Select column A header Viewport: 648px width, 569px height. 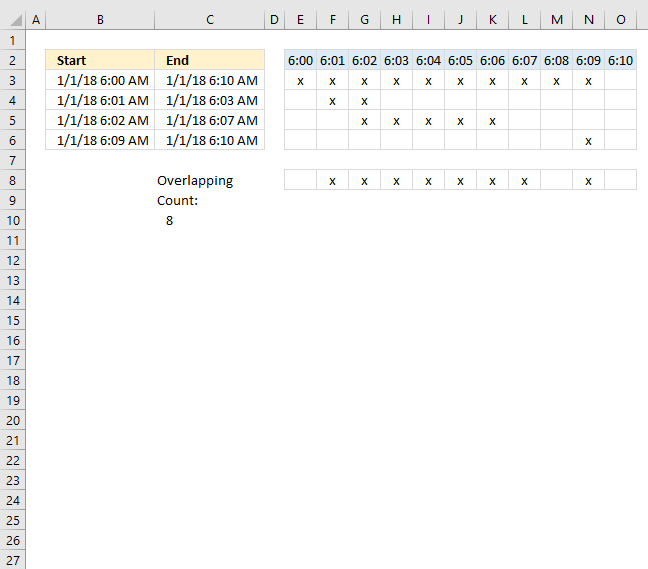tap(36, 19)
